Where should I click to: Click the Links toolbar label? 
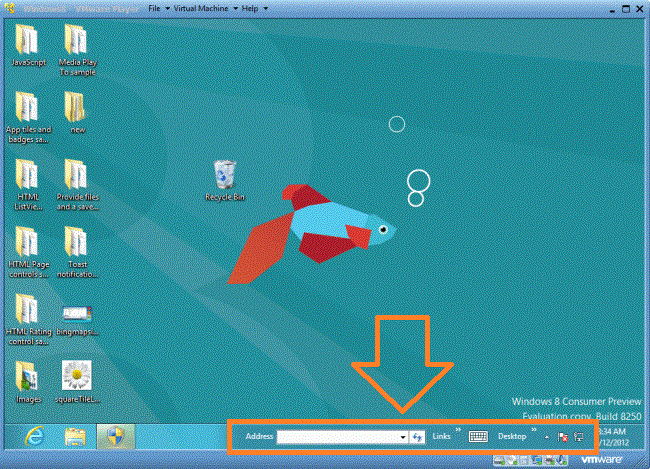click(x=441, y=436)
